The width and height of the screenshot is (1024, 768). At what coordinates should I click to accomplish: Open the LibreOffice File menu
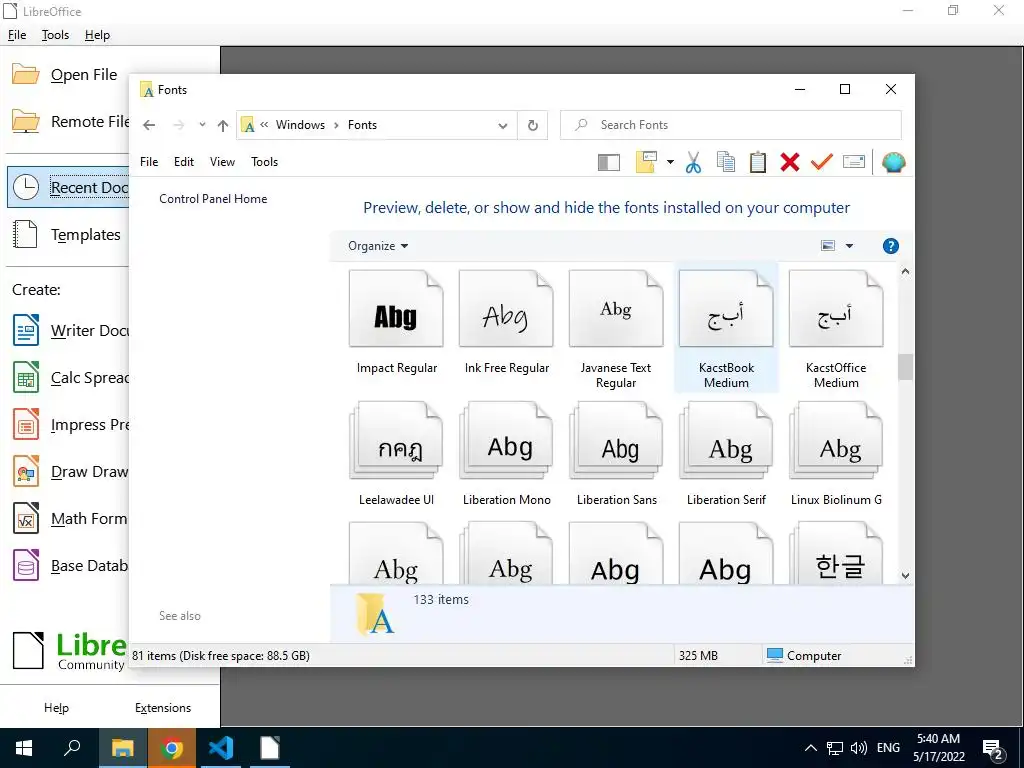(17, 35)
